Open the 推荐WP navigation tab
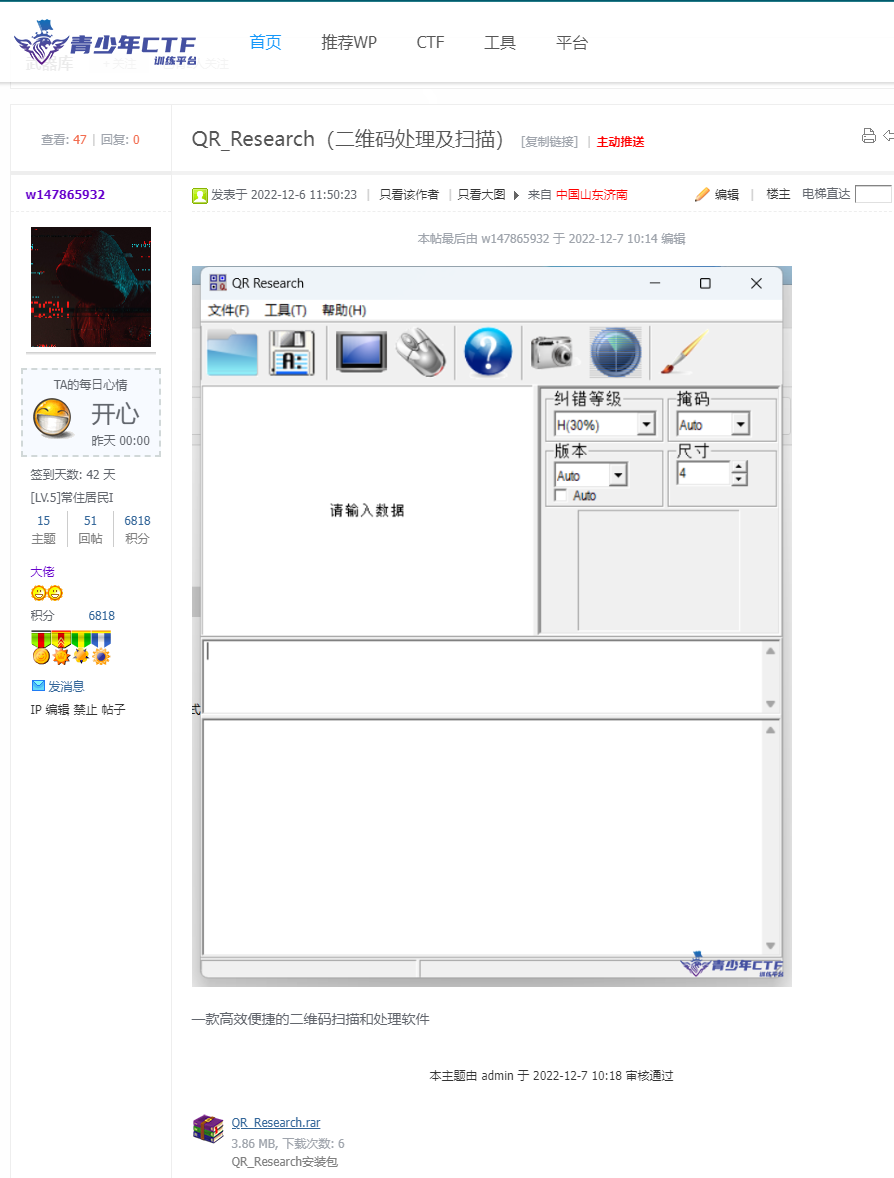The image size is (894, 1178). pyautogui.click(x=349, y=43)
